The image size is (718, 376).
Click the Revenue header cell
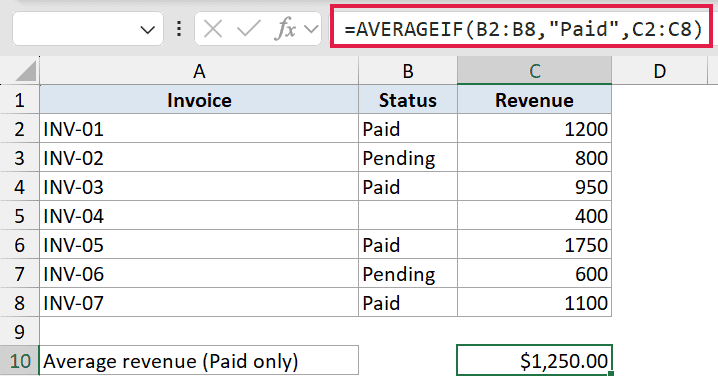(x=534, y=100)
